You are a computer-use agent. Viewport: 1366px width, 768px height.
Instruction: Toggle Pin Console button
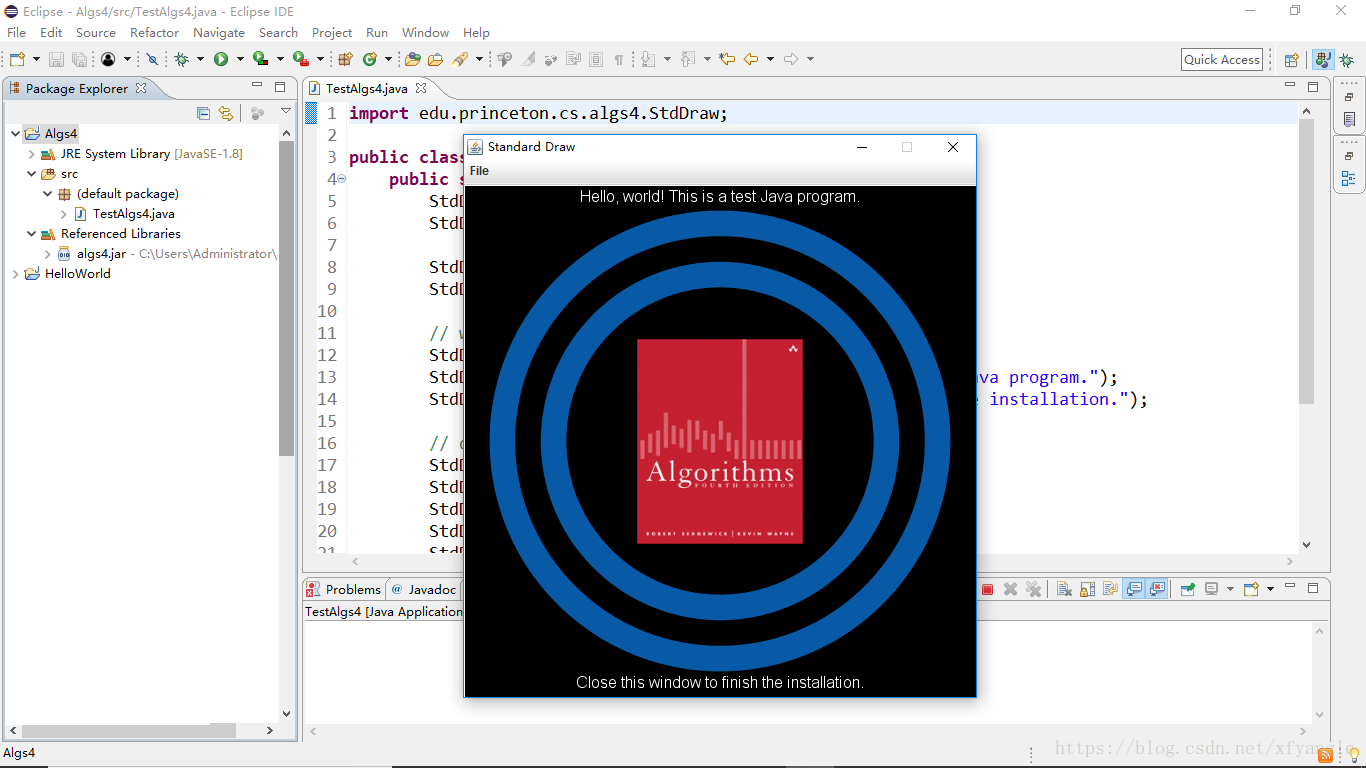coord(1187,589)
